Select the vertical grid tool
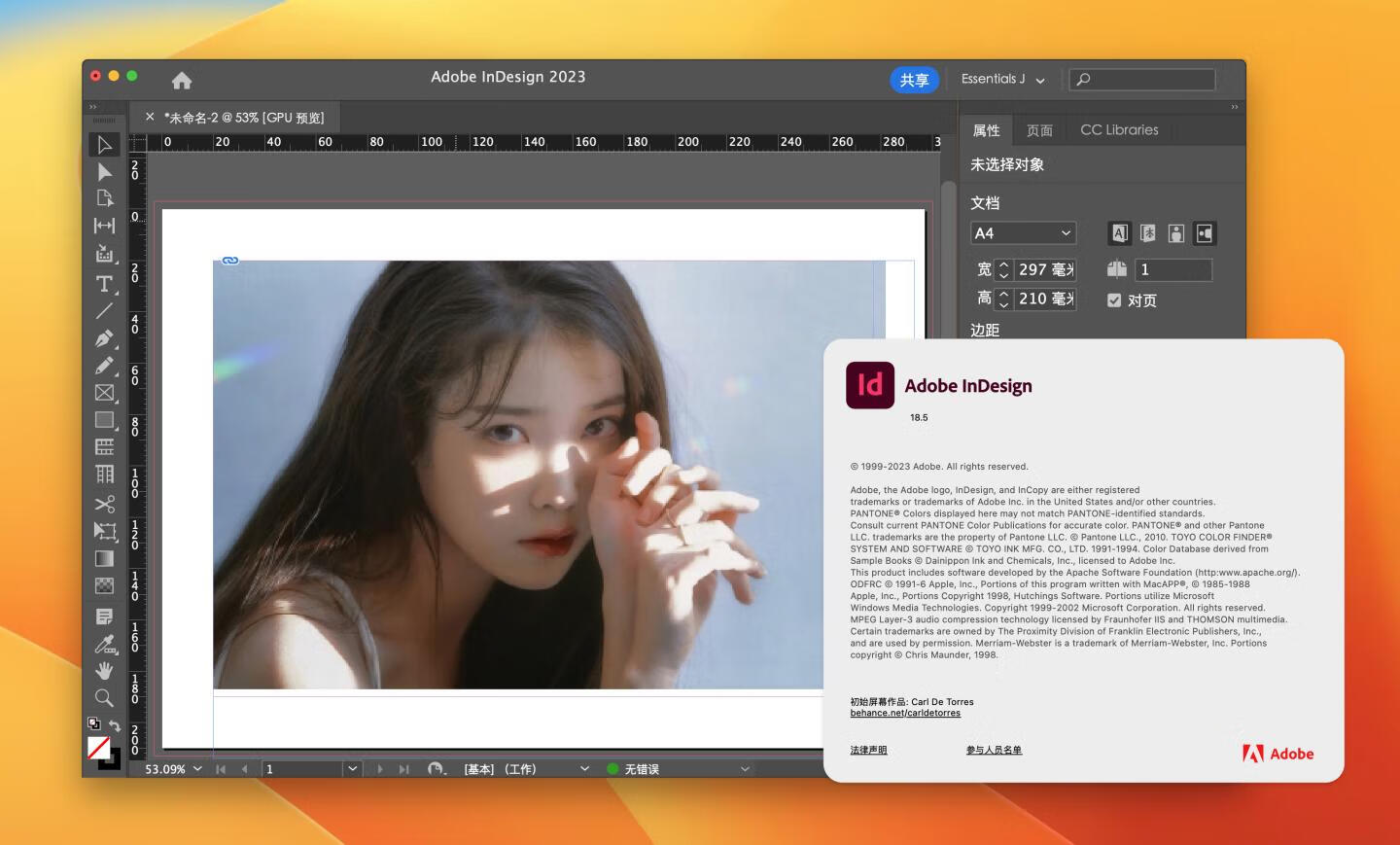The width and height of the screenshot is (1400, 845). (104, 475)
